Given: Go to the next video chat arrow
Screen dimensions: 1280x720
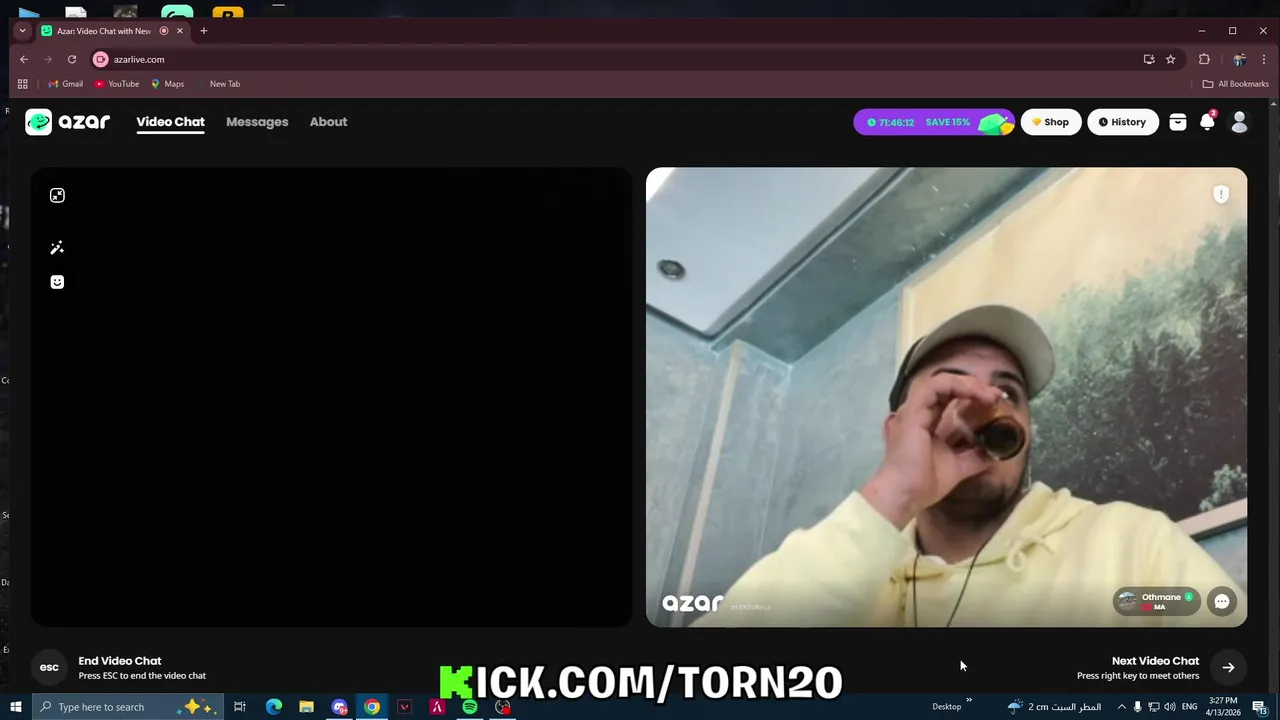Looking at the screenshot, I should pyautogui.click(x=1228, y=667).
